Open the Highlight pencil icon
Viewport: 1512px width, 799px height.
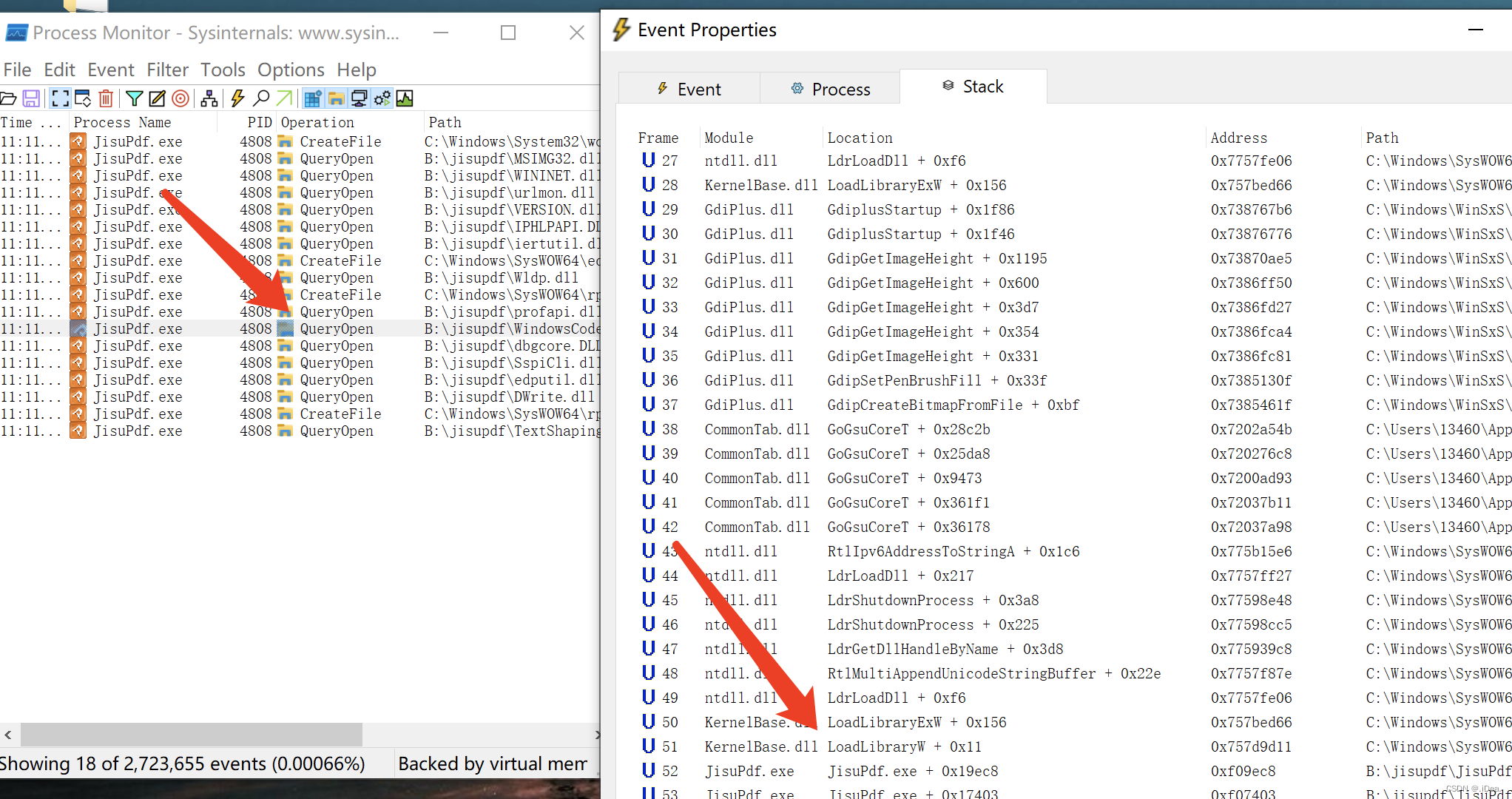click(157, 98)
